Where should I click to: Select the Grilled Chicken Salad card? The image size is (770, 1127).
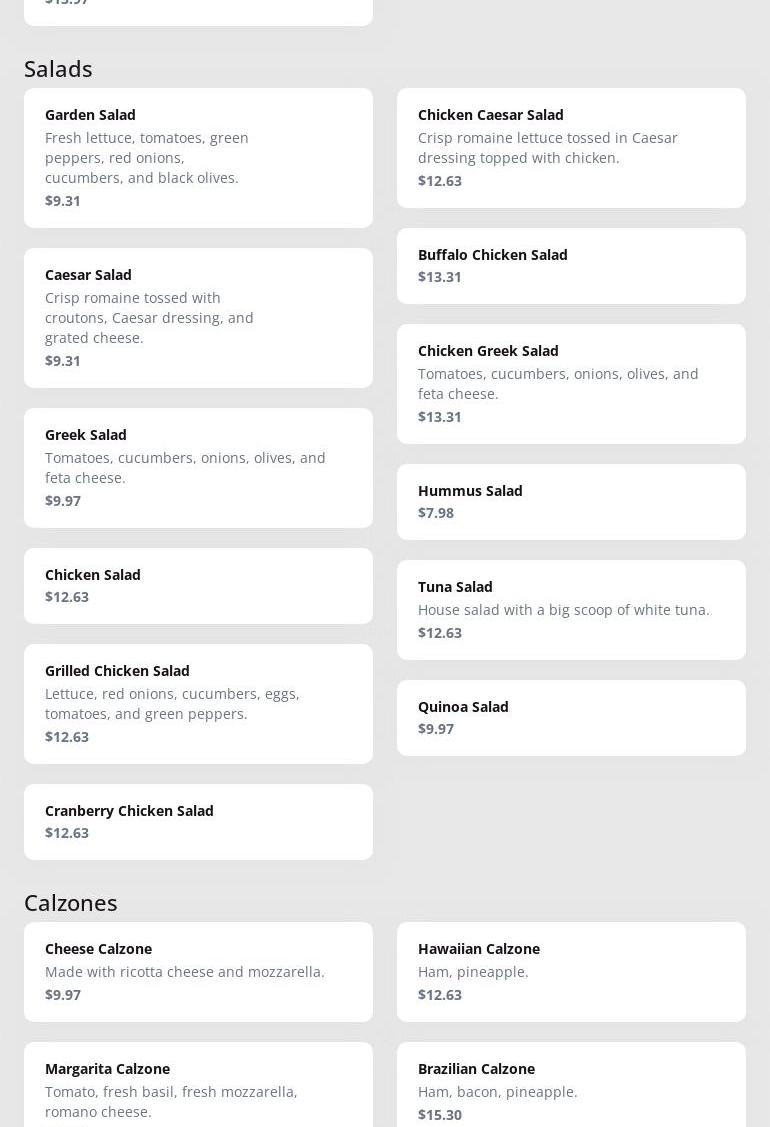tap(198, 703)
